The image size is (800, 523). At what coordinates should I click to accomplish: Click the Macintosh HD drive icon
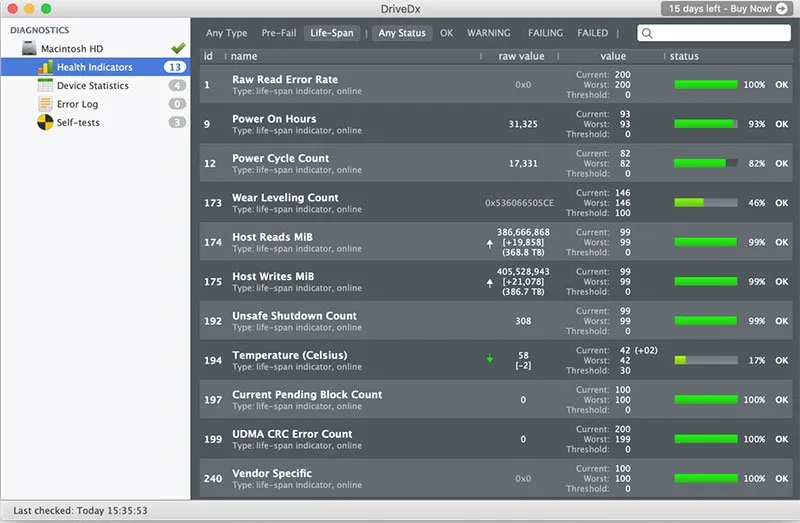point(29,49)
